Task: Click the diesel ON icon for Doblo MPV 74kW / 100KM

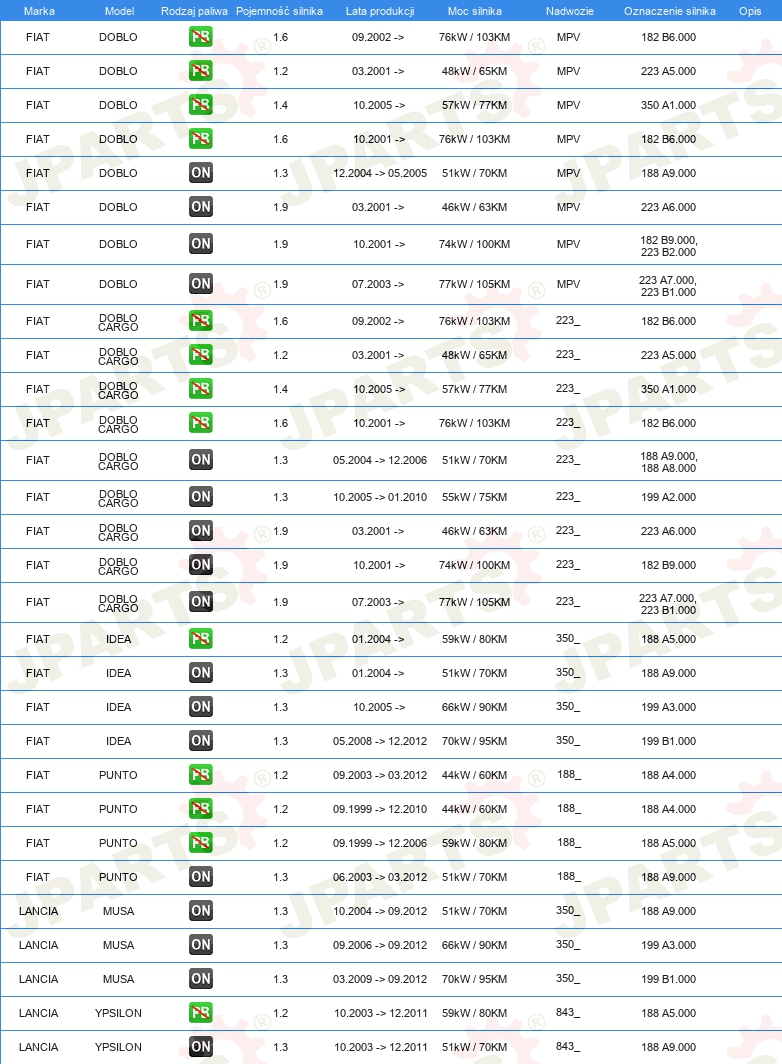Action: pyautogui.click(x=200, y=244)
